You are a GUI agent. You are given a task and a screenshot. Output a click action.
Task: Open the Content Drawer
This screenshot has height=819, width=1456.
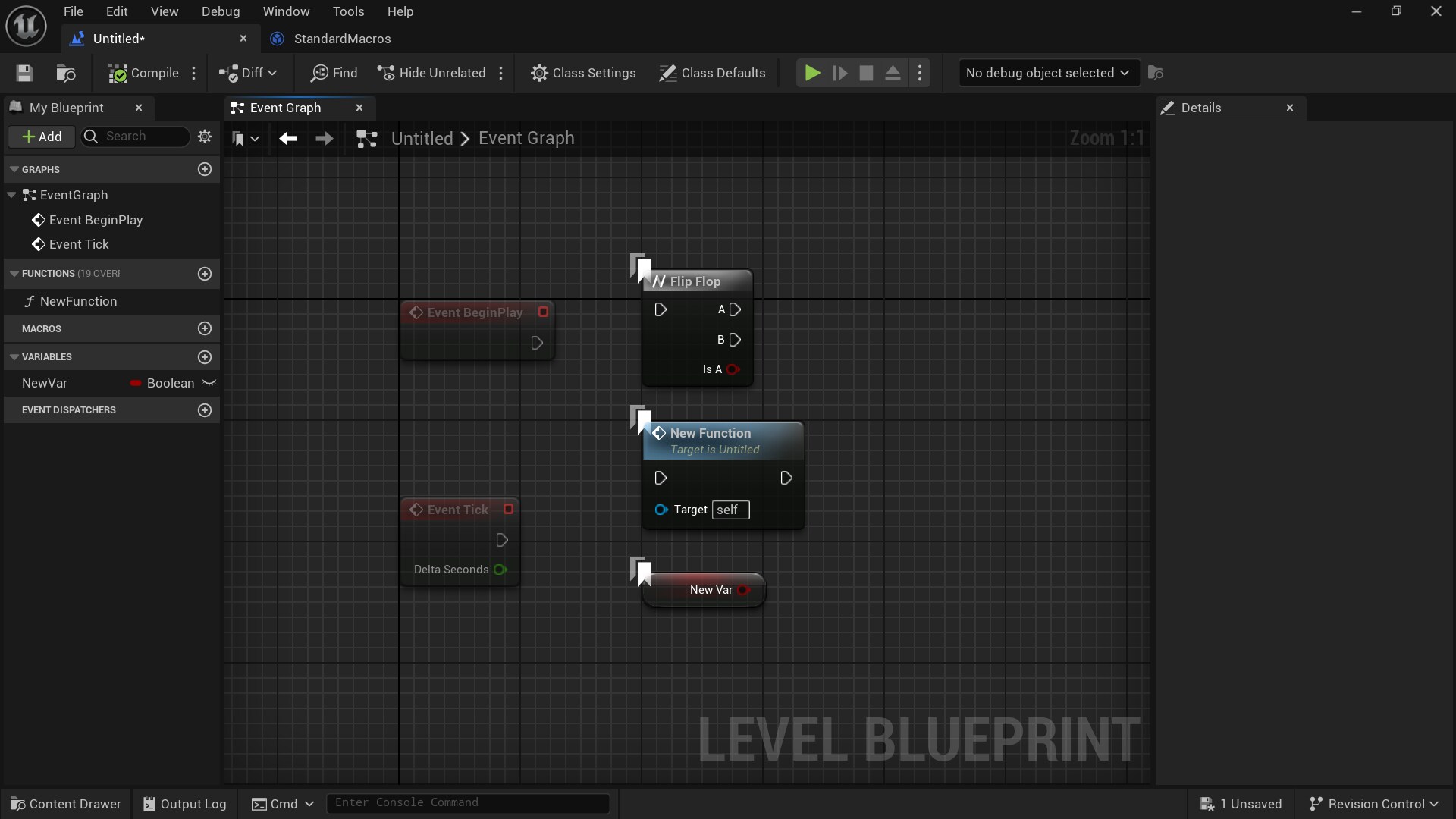click(x=64, y=804)
